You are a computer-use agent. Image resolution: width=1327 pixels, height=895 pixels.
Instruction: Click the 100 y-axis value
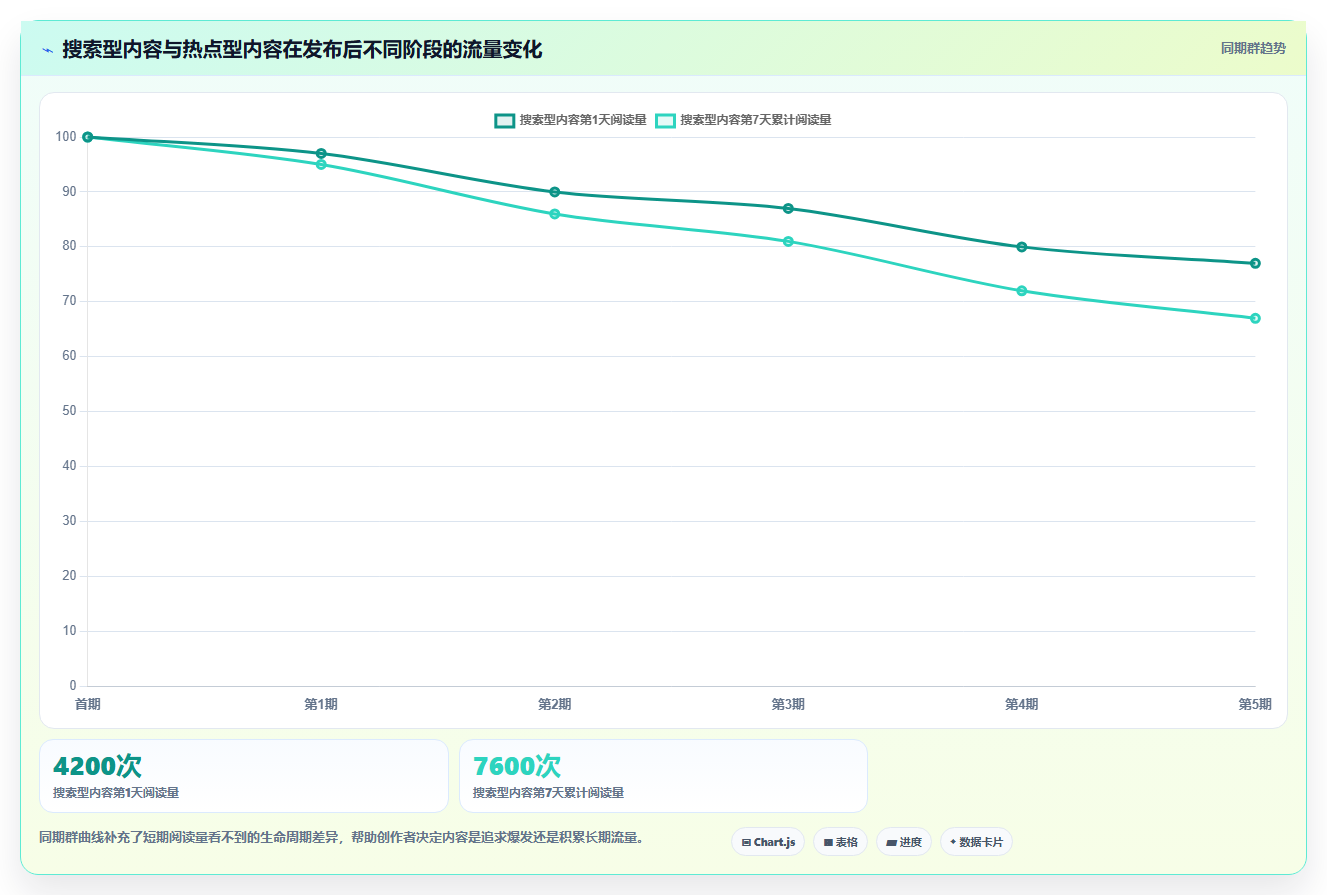(x=67, y=137)
